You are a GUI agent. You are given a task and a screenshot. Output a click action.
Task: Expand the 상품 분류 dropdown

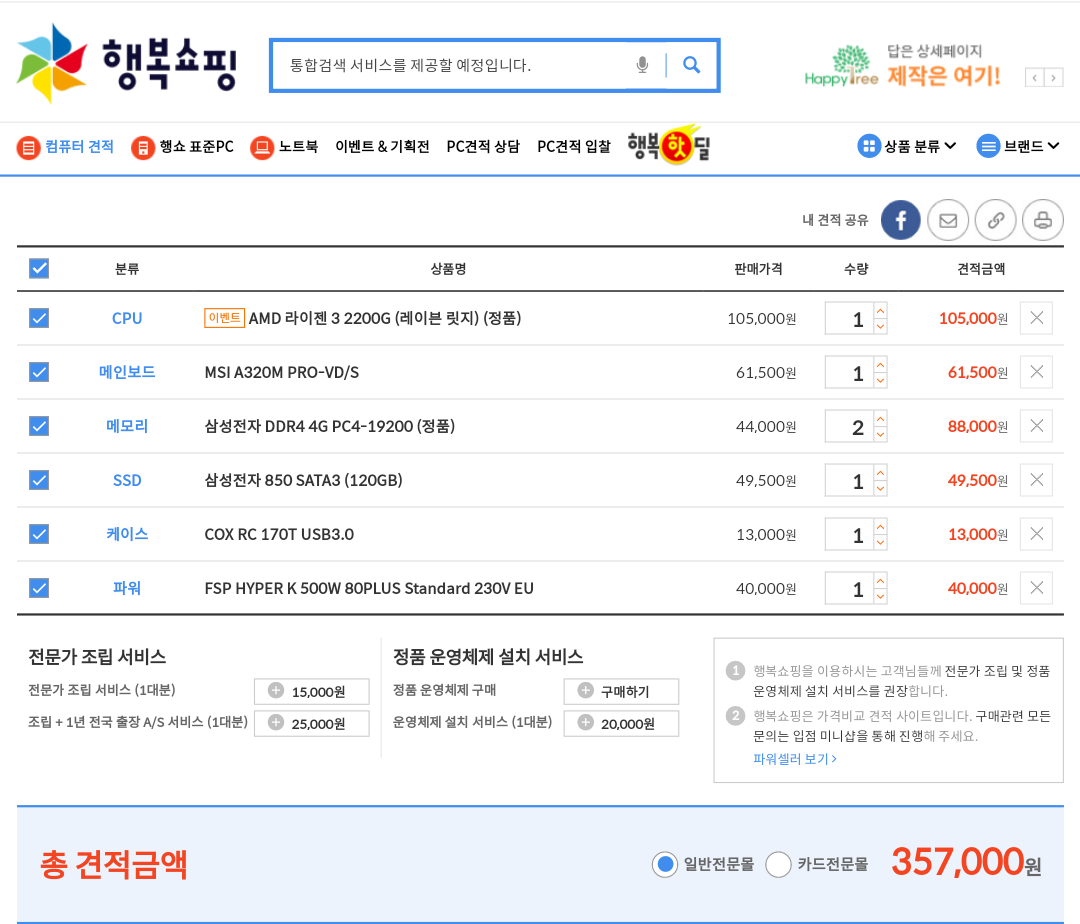[907, 146]
